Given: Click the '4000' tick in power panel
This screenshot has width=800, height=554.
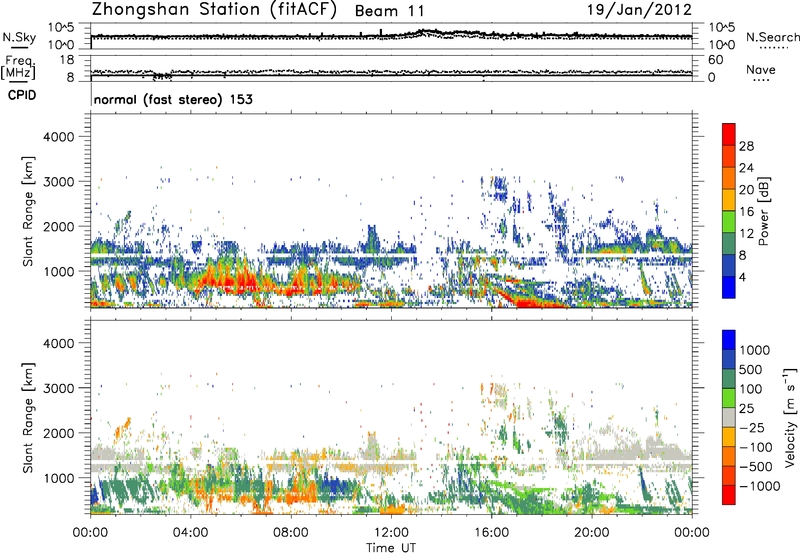Looking at the screenshot, I should pos(58,137).
